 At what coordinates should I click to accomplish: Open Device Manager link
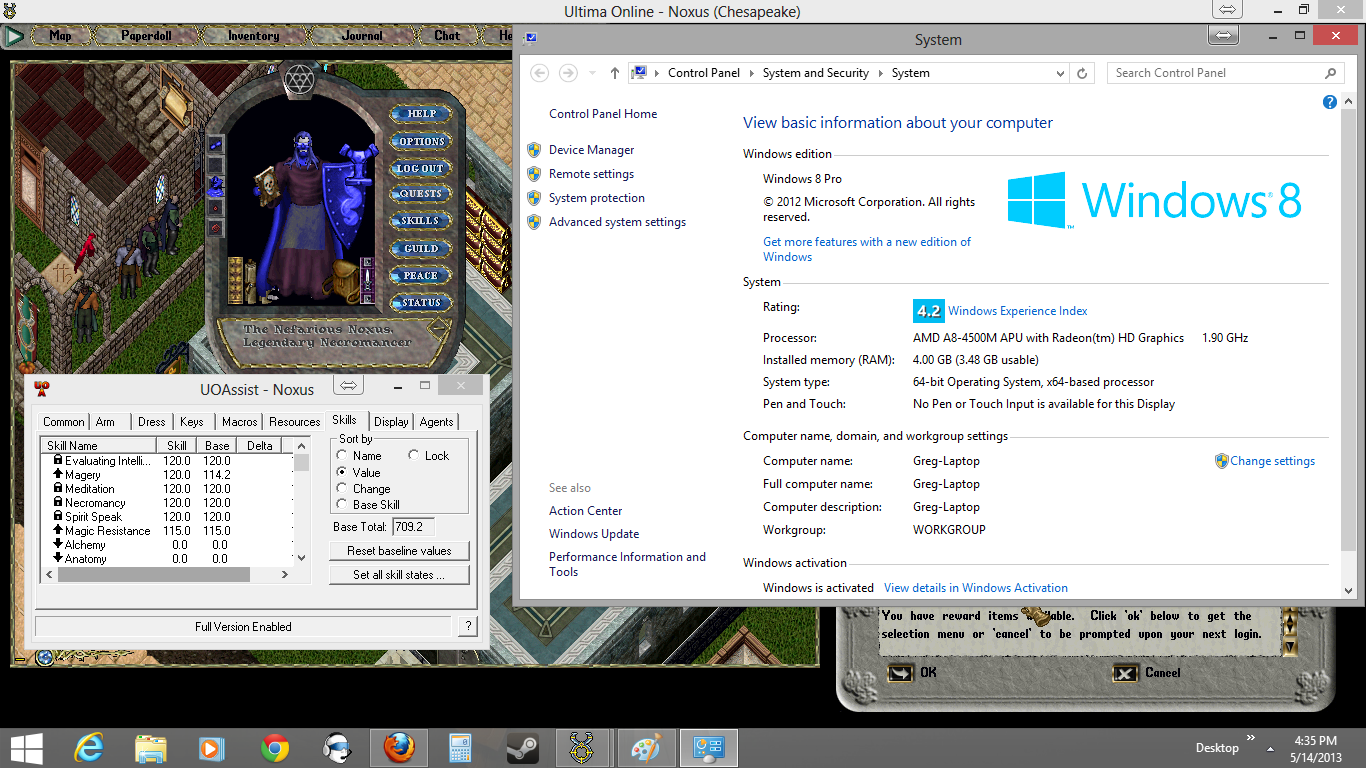pyautogui.click(x=591, y=150)
